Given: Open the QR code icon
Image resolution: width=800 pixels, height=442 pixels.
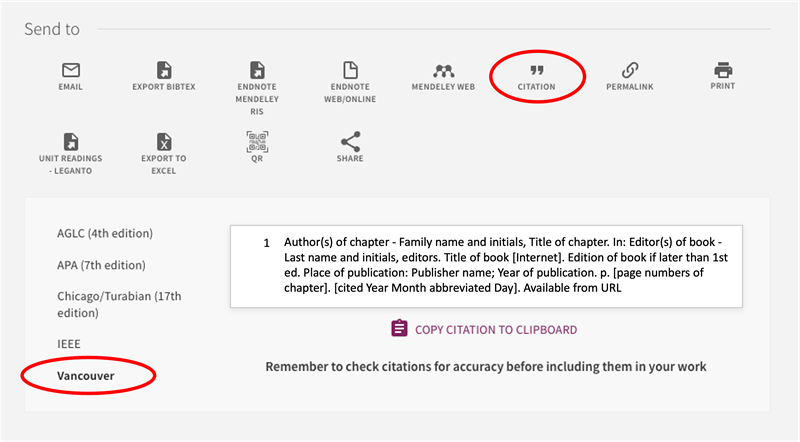Looking at the screenshot, I should tap(257, 142).
